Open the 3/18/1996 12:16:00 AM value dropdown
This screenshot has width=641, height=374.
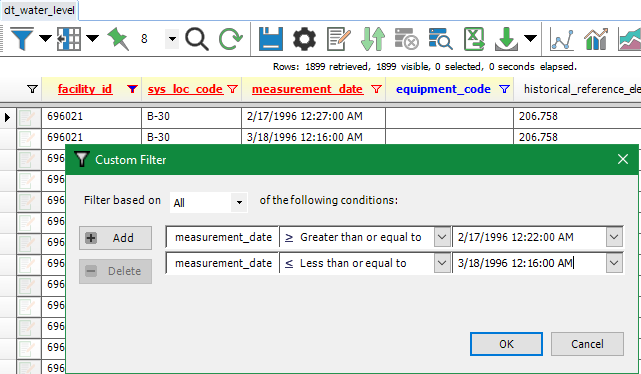point(614,263)
